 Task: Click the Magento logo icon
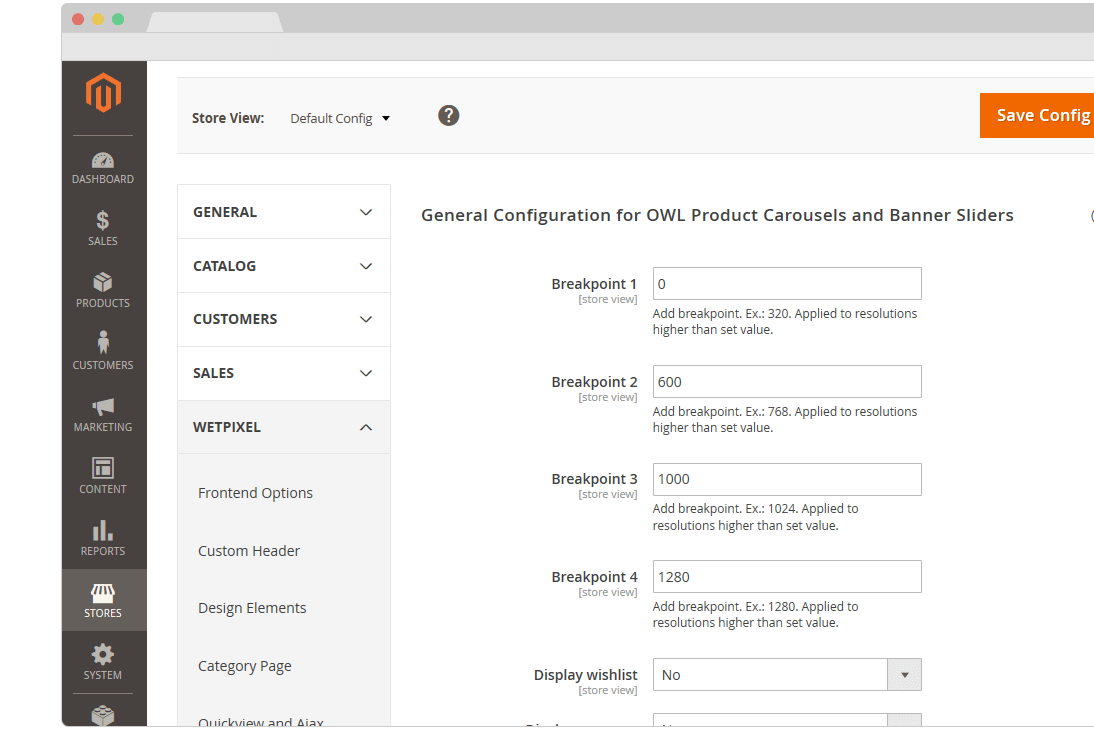103,93
